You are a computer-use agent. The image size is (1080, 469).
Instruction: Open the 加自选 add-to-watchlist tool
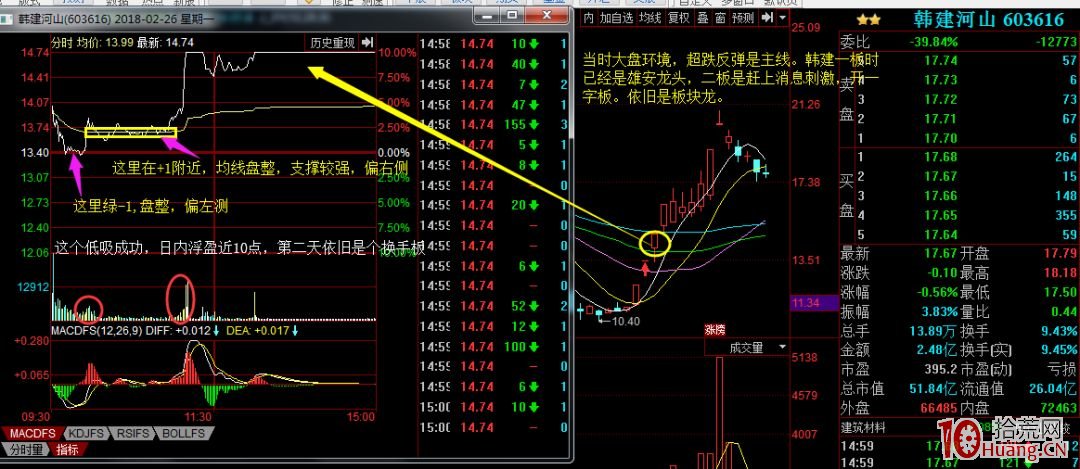[x=615, y=18]
